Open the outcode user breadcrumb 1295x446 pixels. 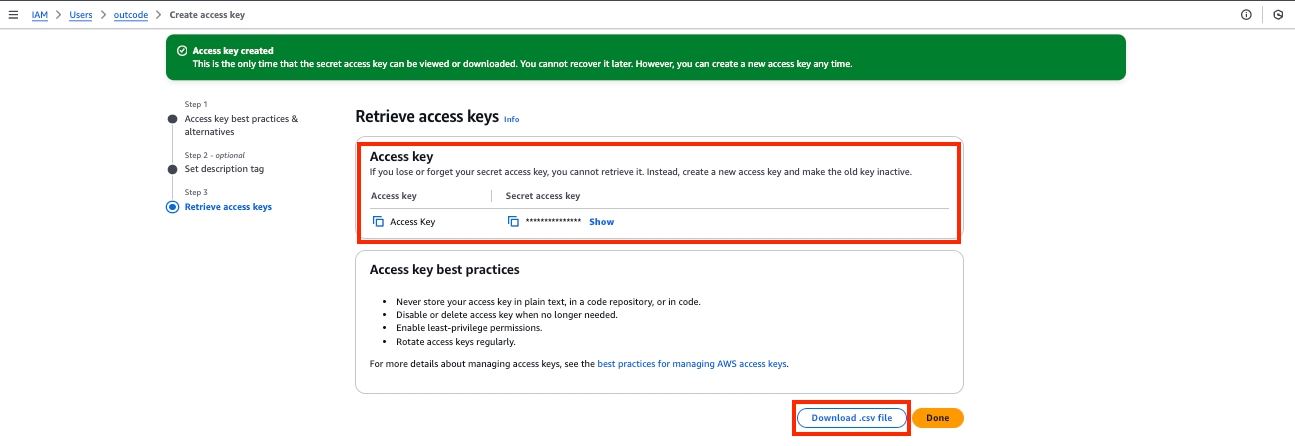pyautogui.click(x=130, y=15)
